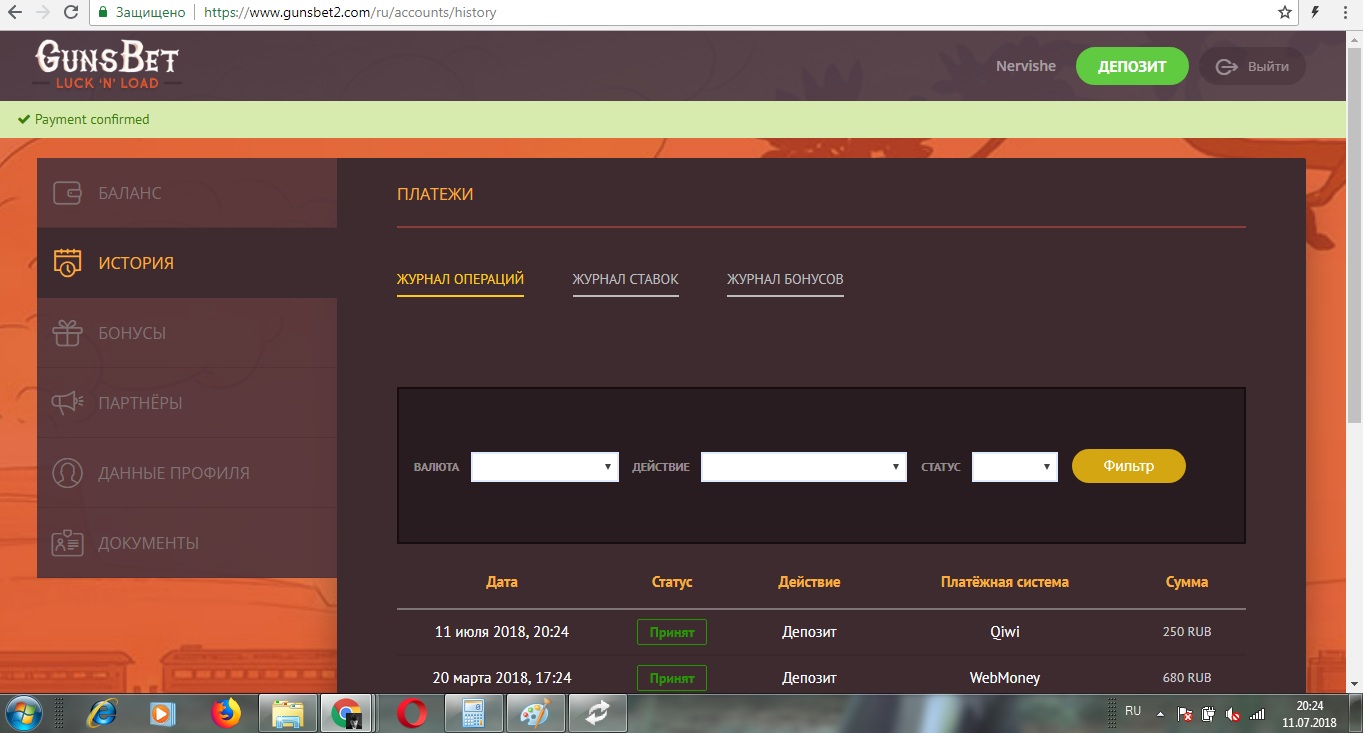Launch Firefox from the taskbar

pyautogui.click(x=227, y=714)
